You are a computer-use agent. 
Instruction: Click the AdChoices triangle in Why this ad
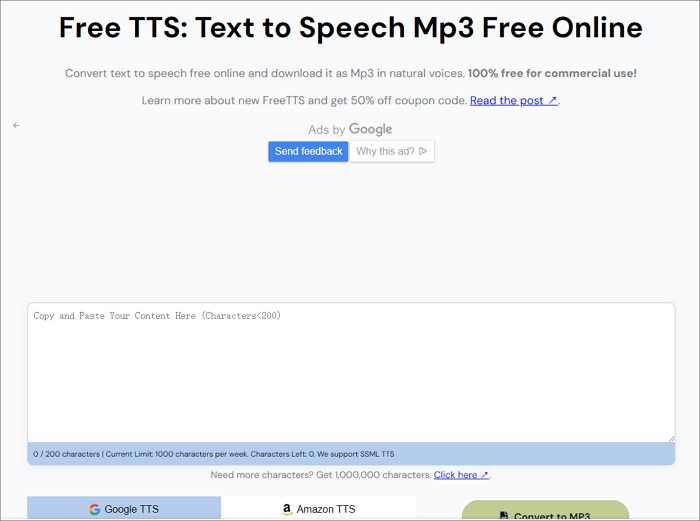(x=423, y=151)
